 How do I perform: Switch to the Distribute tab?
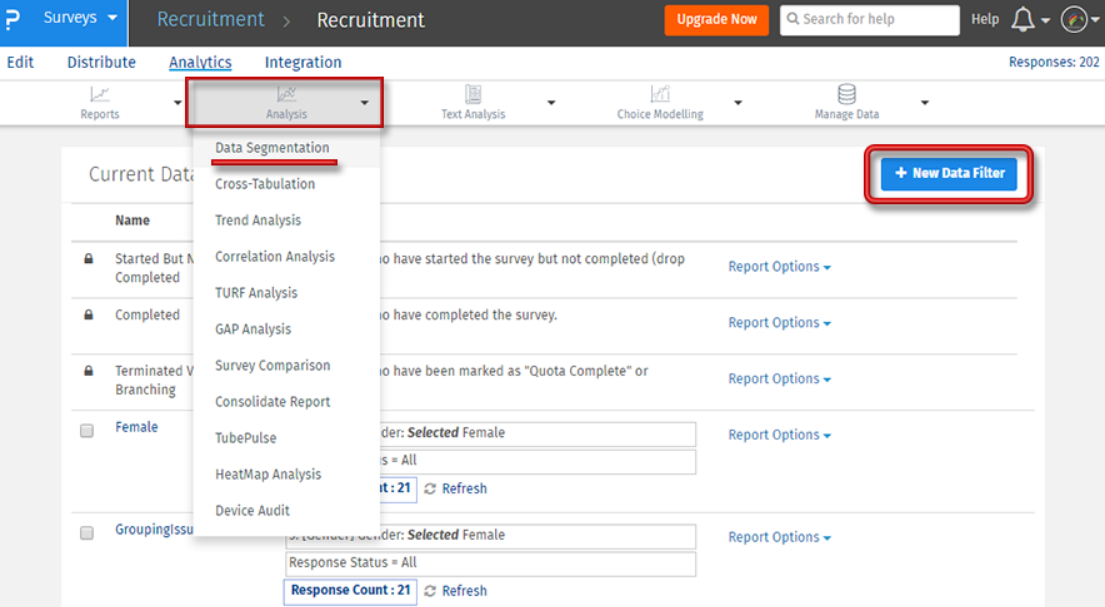click(x=101, y=62)
